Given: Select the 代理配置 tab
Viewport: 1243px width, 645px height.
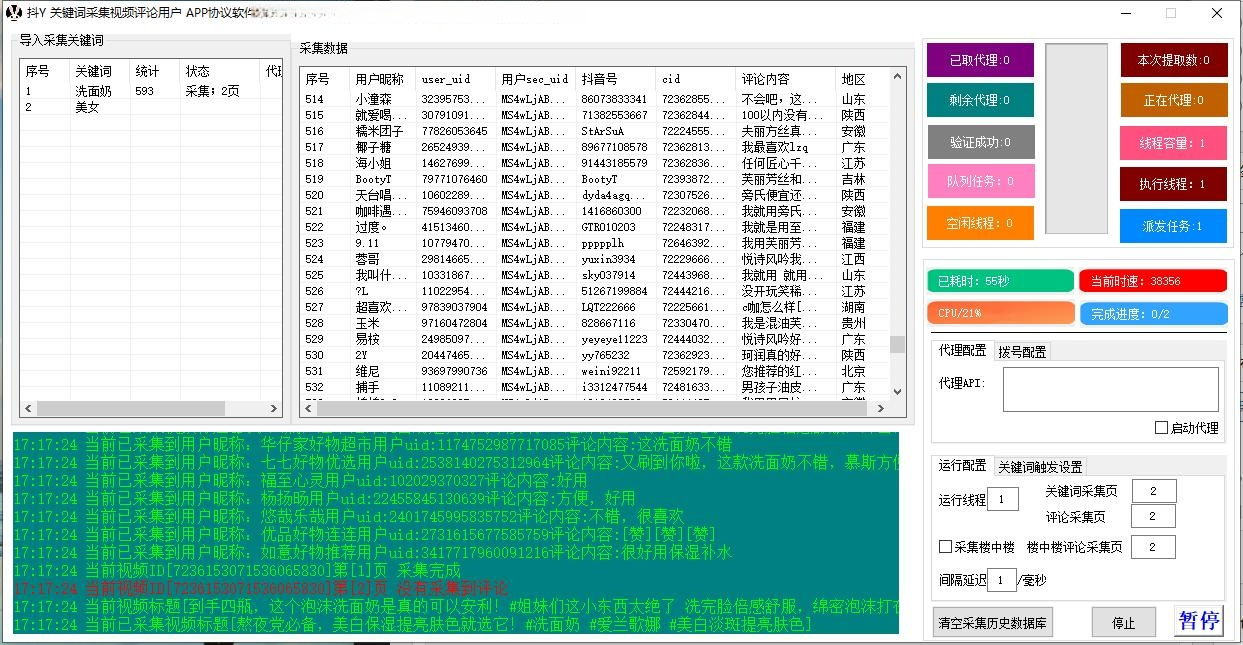Looking at the screenshot, I should tap(961, 351).
